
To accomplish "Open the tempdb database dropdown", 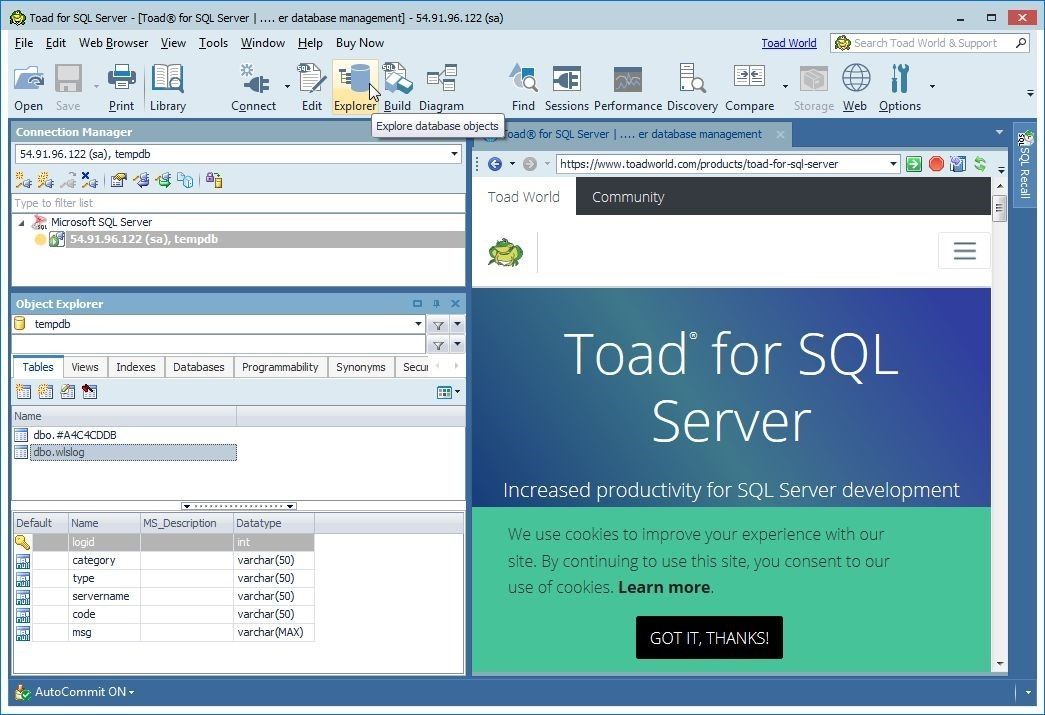I will click(x=418, y=325).
